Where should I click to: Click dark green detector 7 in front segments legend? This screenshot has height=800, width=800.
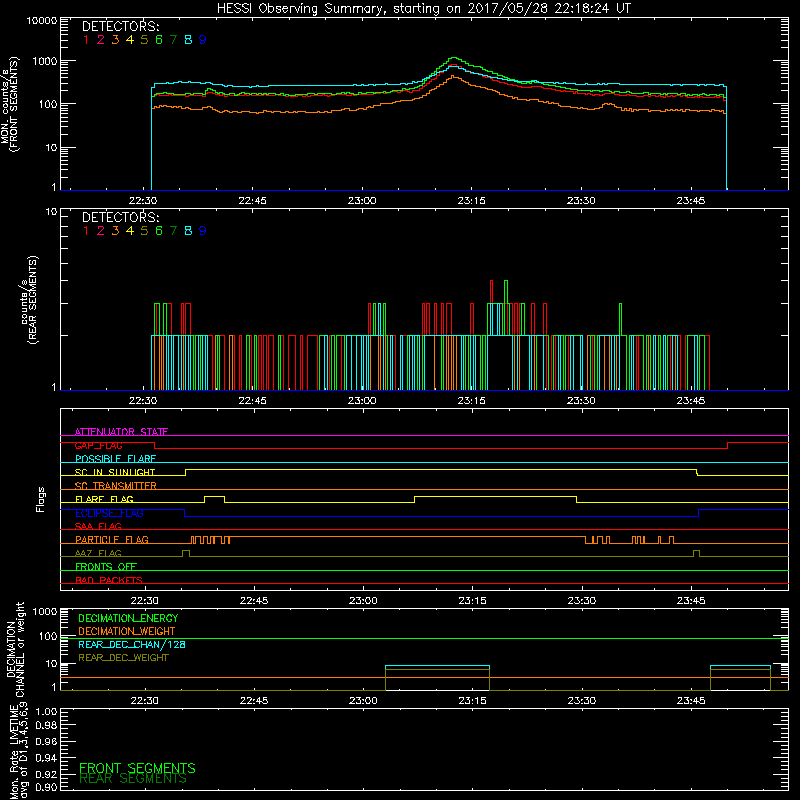point(173,40)
